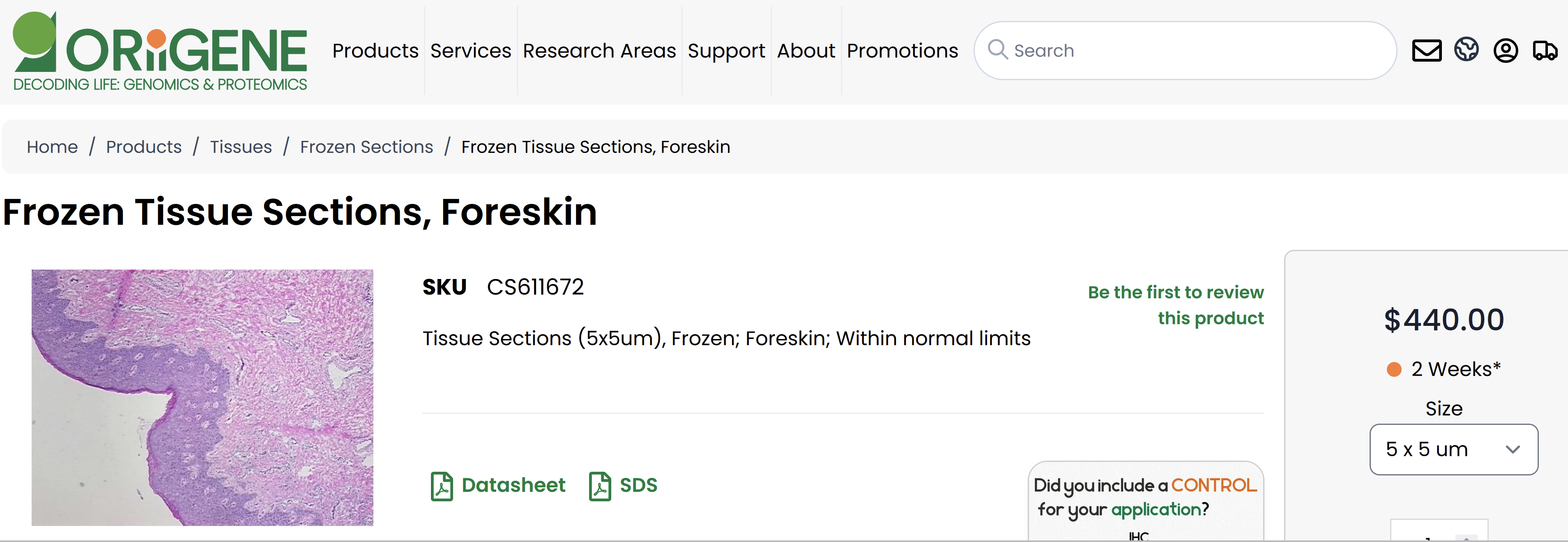Open the Promotions menu
Viewport: 1568px width, 542px height.
[902, 51]
